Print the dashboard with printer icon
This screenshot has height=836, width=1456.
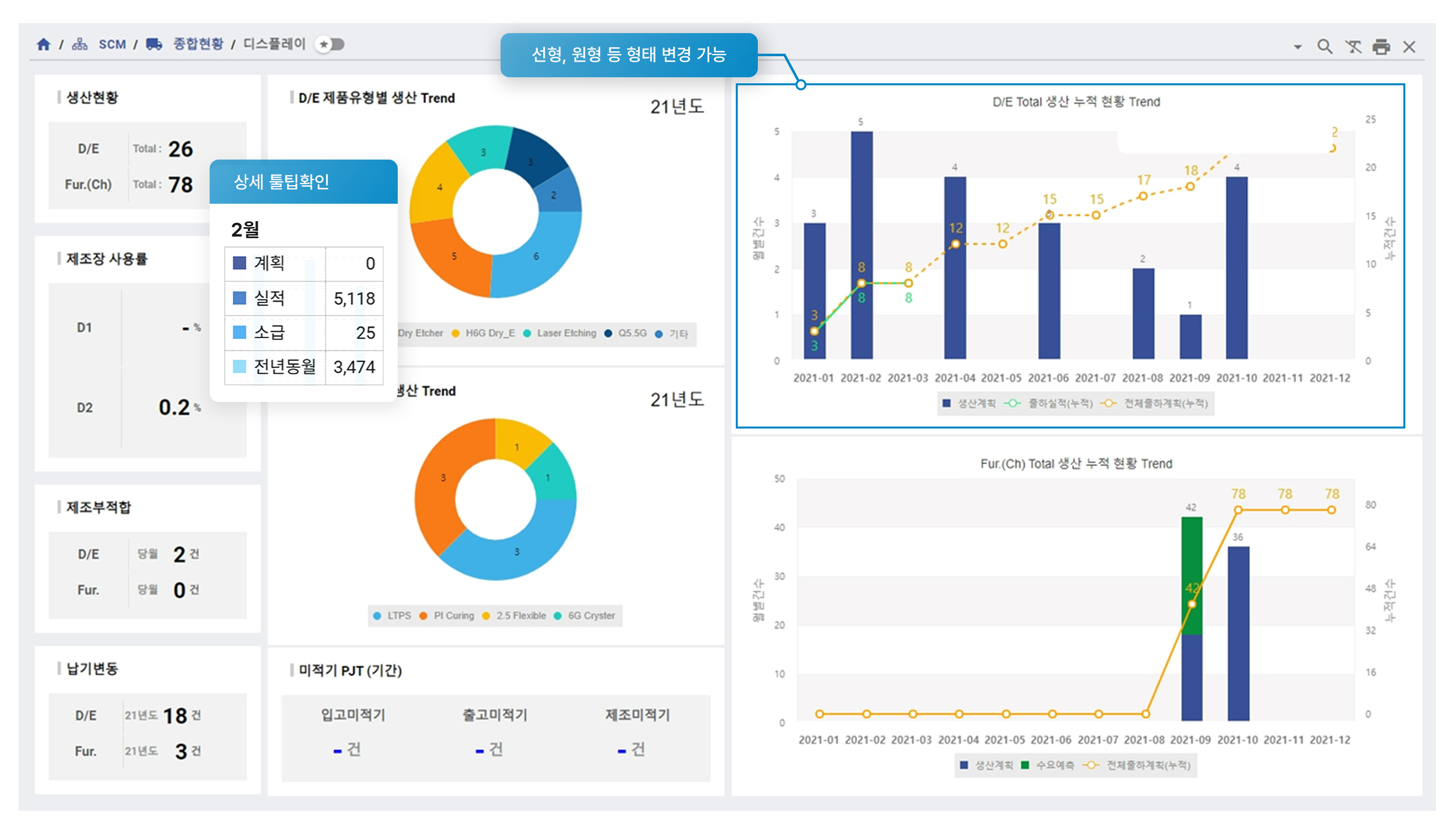click(1380, 47)
